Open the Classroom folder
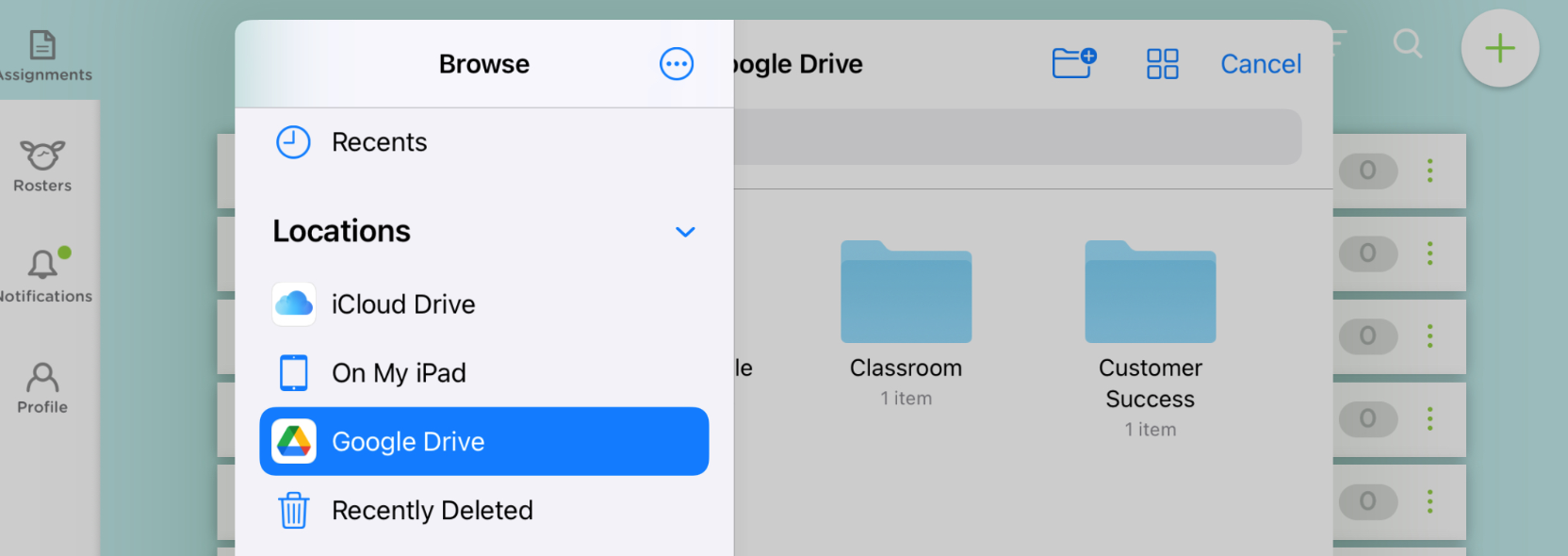This screenshot has width=1568, height=556. 906,293
